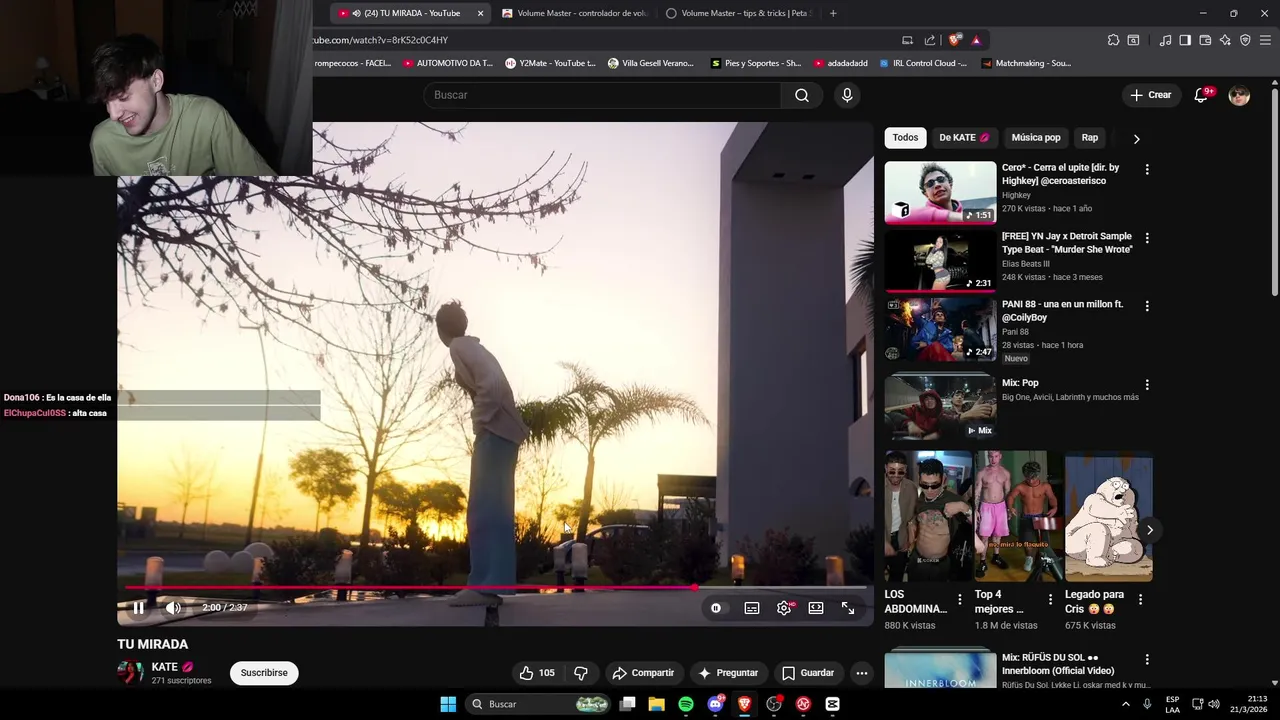The image size is (1280, 720).
Task: Open options for LOS ABDOMINA... short
Action: (x=960, y=599)
